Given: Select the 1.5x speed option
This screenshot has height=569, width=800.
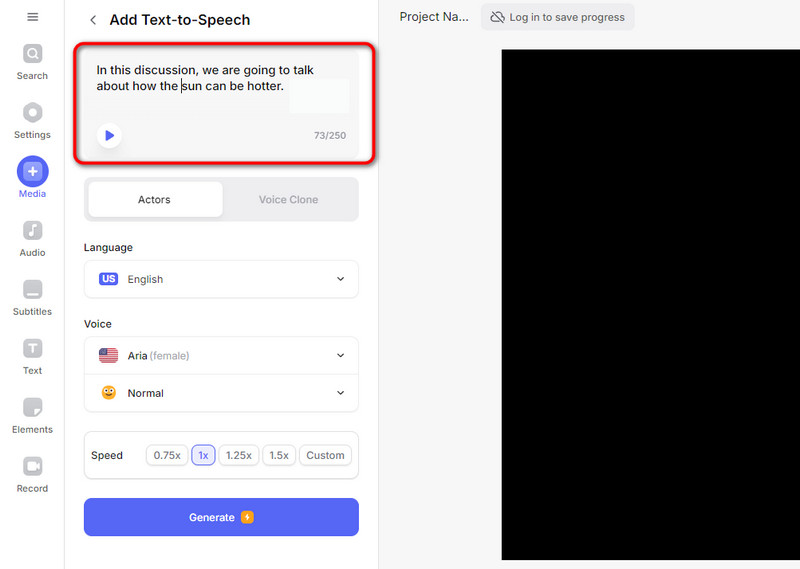Looking at the screenshot, I should pos(279,455).
